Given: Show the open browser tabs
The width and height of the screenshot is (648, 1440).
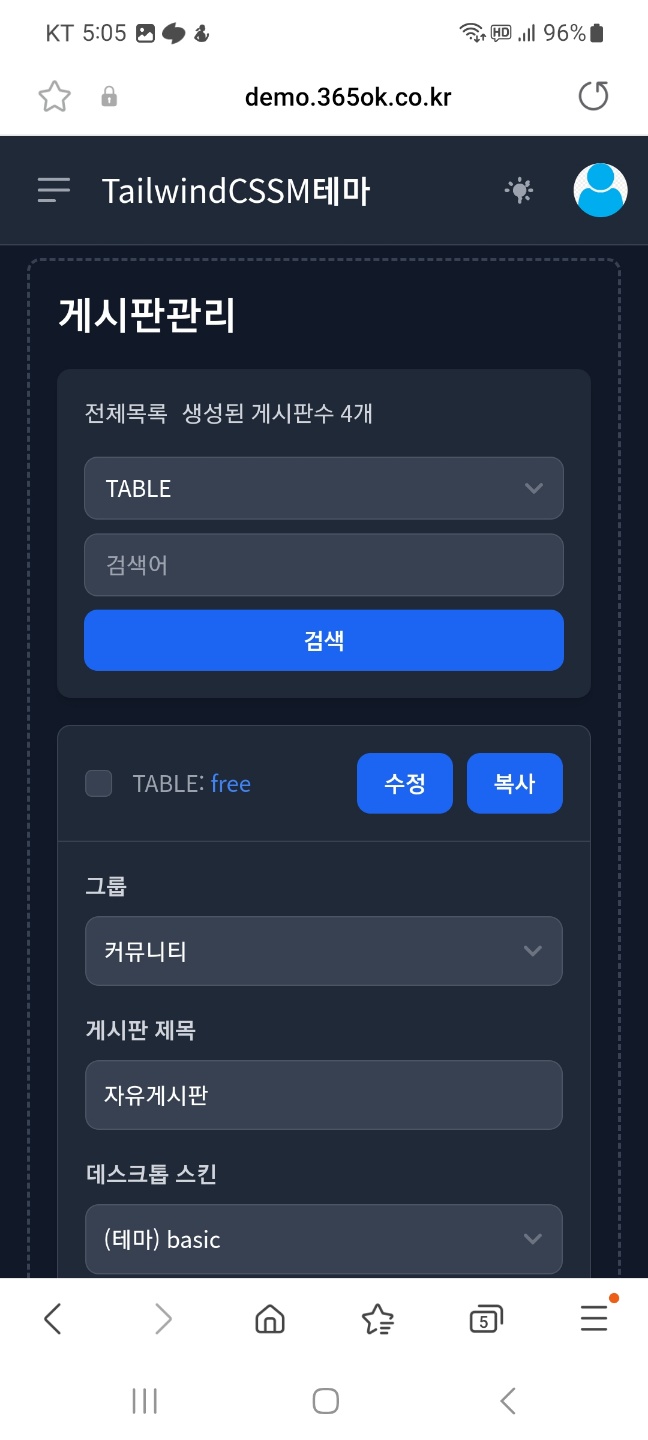Looking at the screenshot, I should (x=485, y=1320).
